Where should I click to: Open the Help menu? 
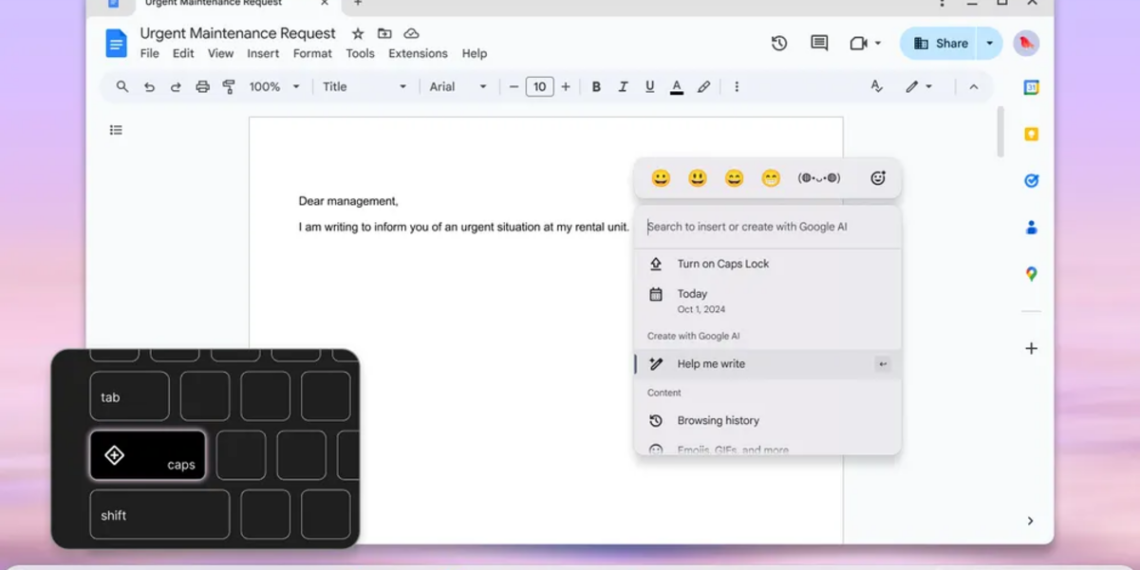pos(474,53)
